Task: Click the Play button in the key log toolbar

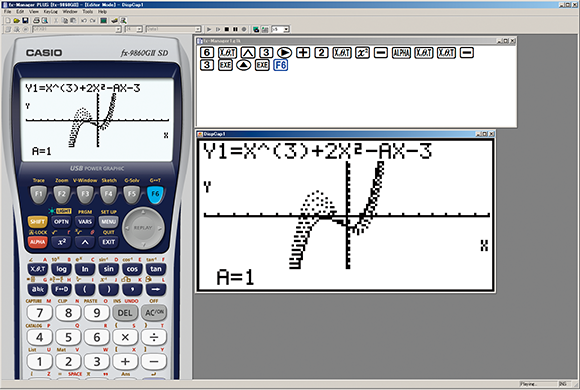Action: [x=209, y=29]
